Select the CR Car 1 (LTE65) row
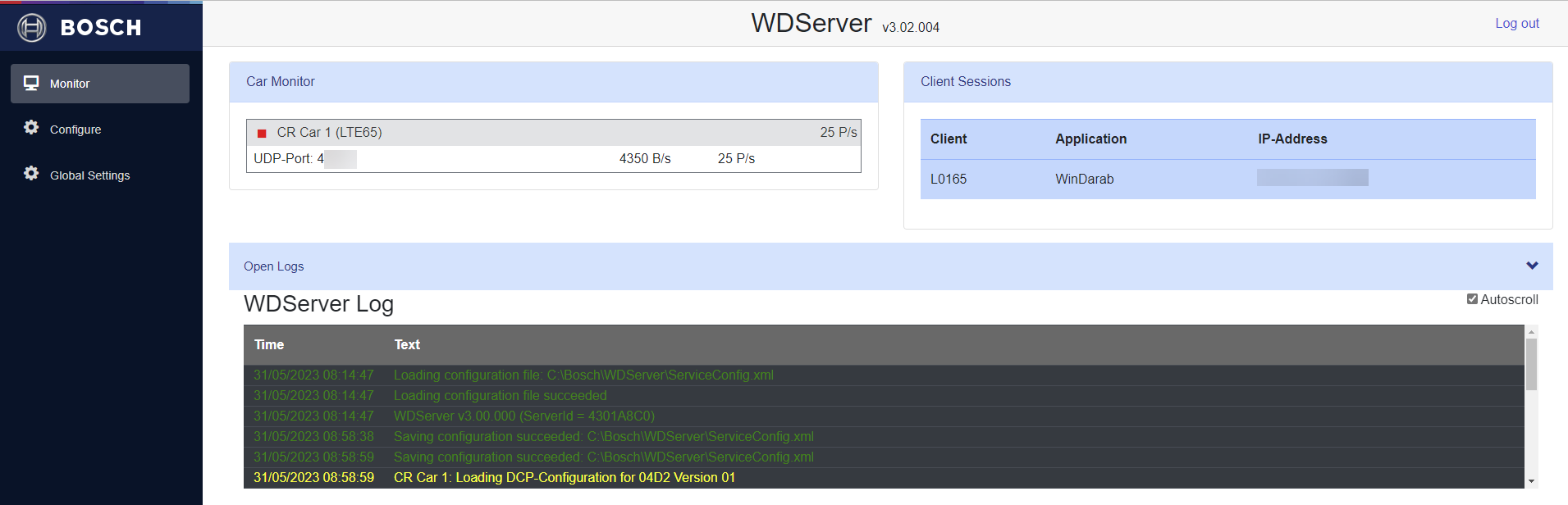Image resolution: width=1568 pixels, height=505 pixels. click(554, 133)
